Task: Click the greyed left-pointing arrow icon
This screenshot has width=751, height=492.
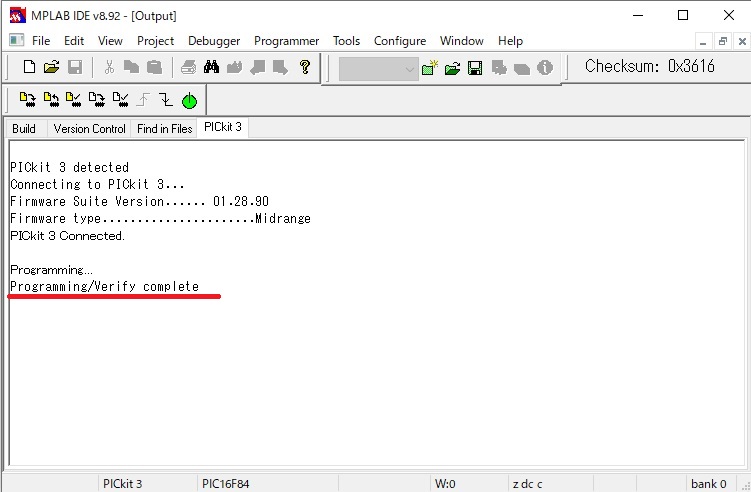Action: [x=258, y=67]
